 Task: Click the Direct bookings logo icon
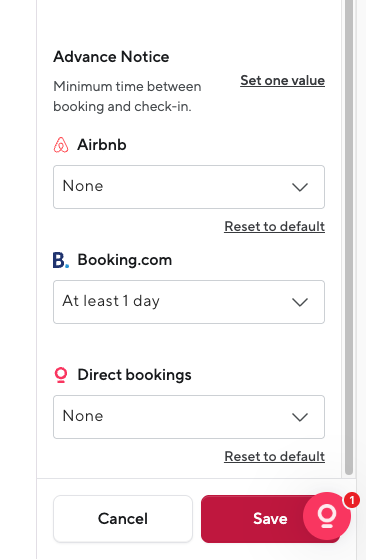click(61, 375)
